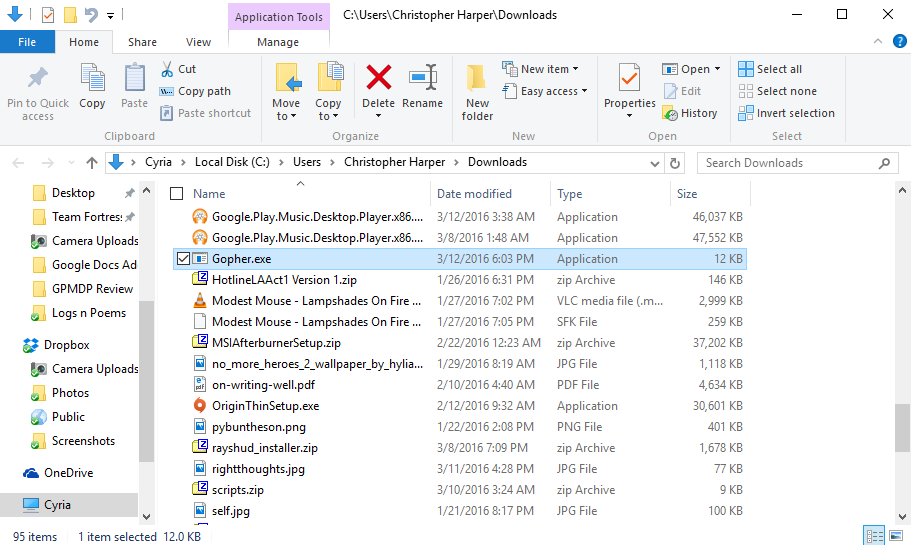Click the Copy icon in ribbon
The height and width of the screenshot is (545, 911).
click(x=92, y=78)
